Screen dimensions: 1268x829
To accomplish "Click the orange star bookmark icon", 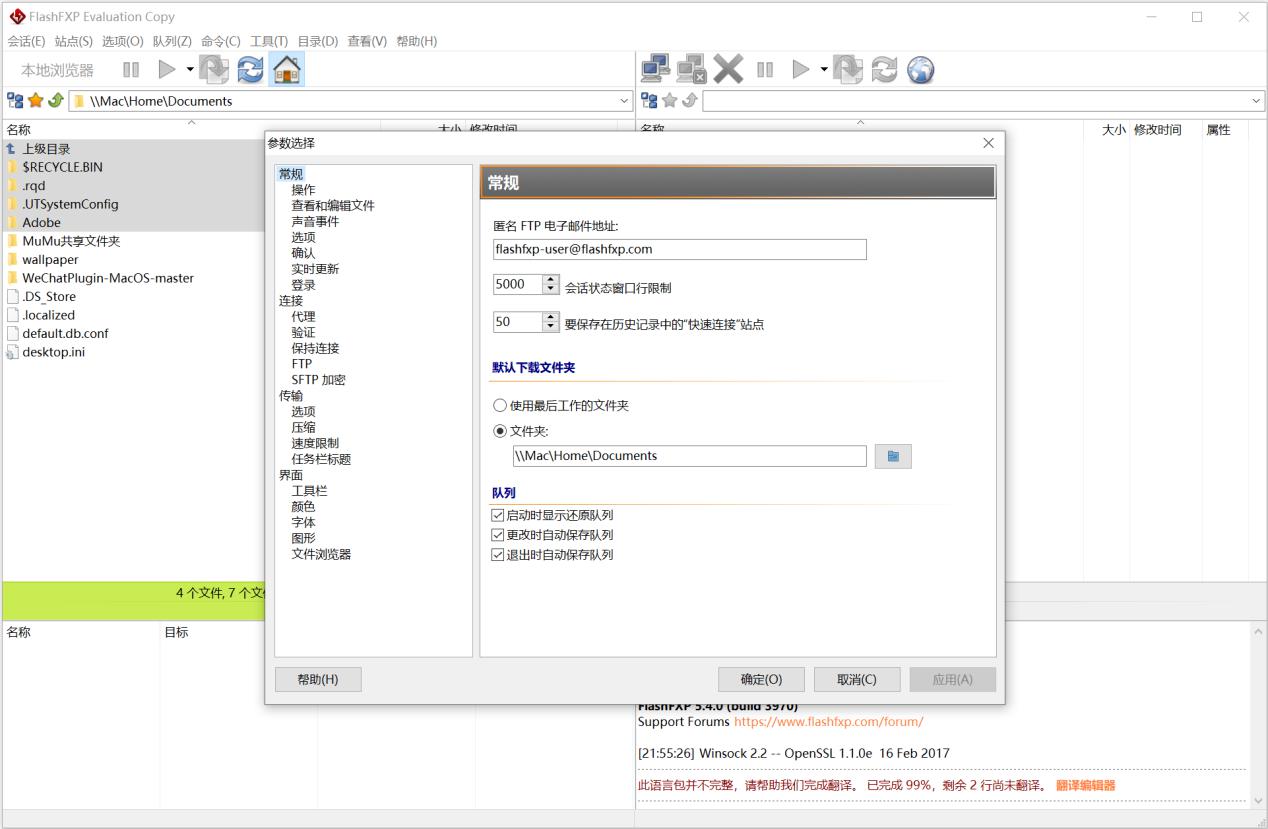I will pyautogui.click(x=35, y=101).
